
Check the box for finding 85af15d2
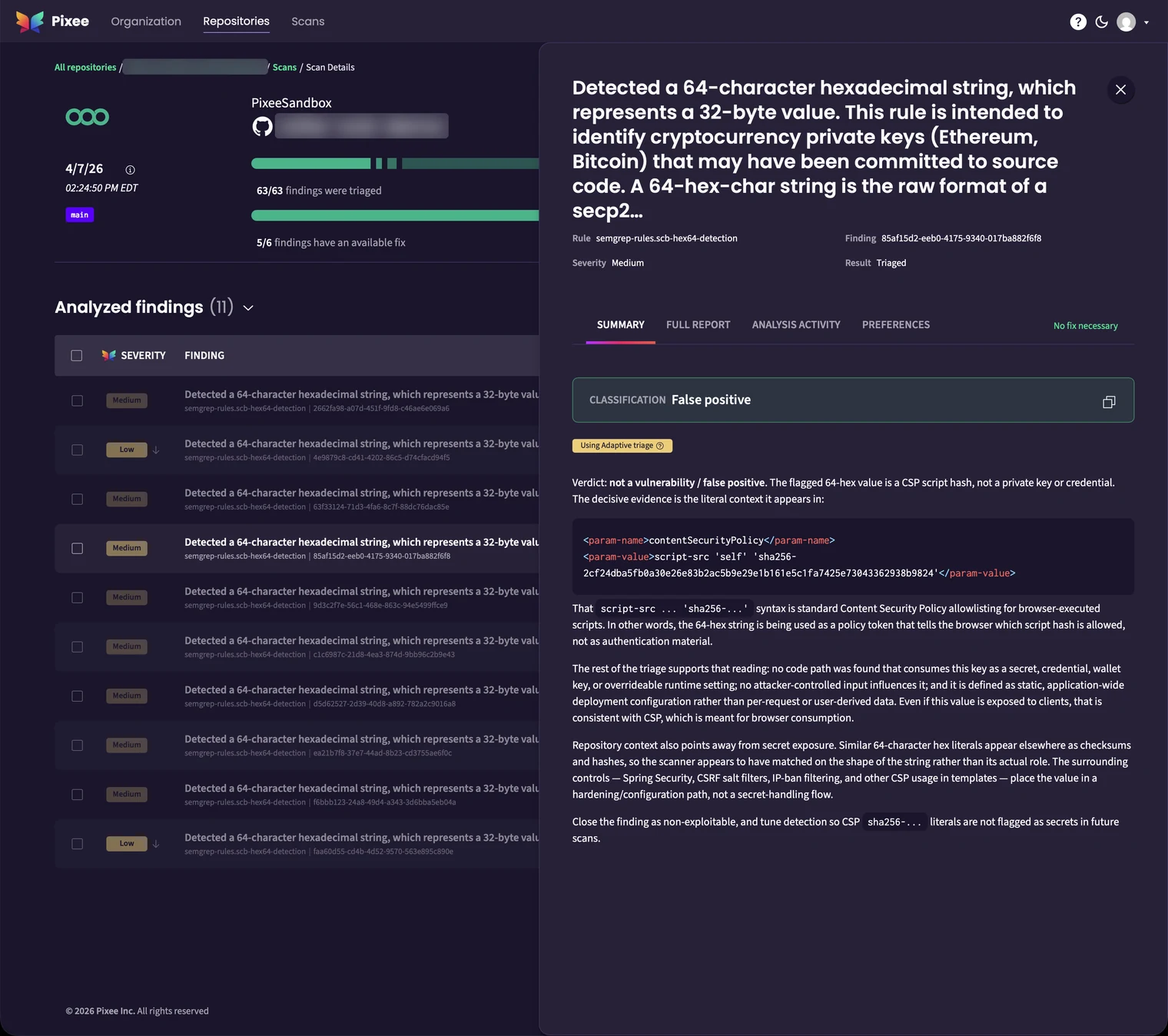point(78,549)
